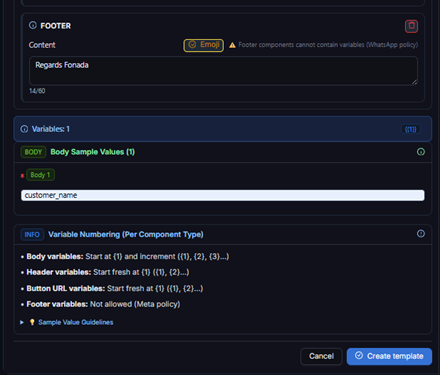This screenshot has width=440, height=375.
Task: Click the info icon beside FOOTER heading
Action: pyautogui.click(x=33, y=25)
